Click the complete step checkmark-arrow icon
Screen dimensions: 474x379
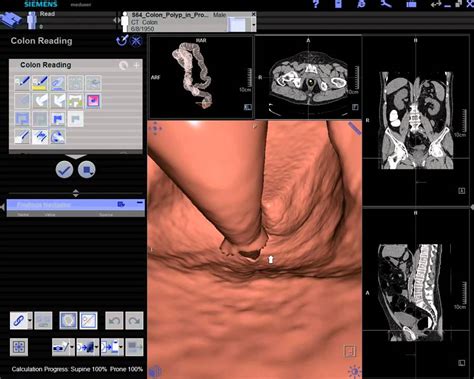tap(122, 41)
